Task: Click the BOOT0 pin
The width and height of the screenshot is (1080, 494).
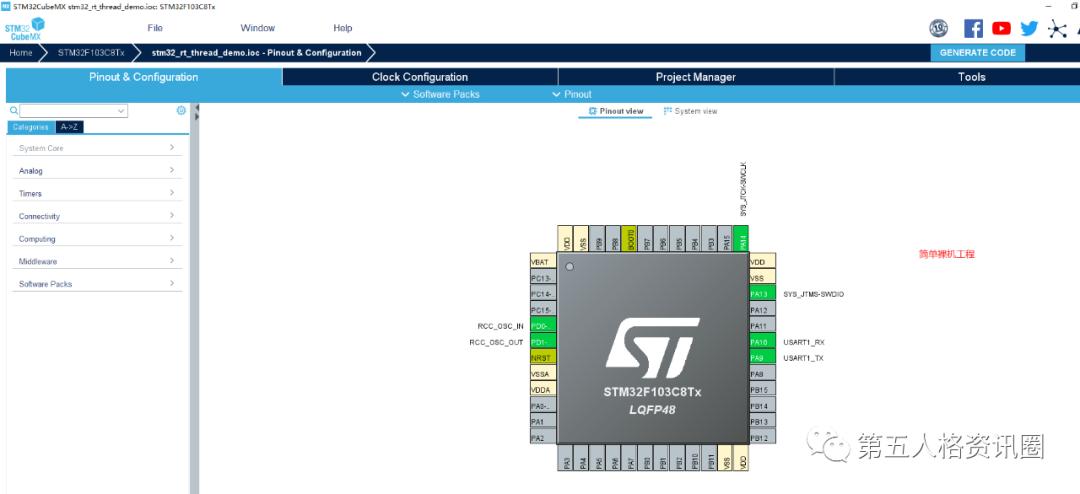Action: [630, 238]
